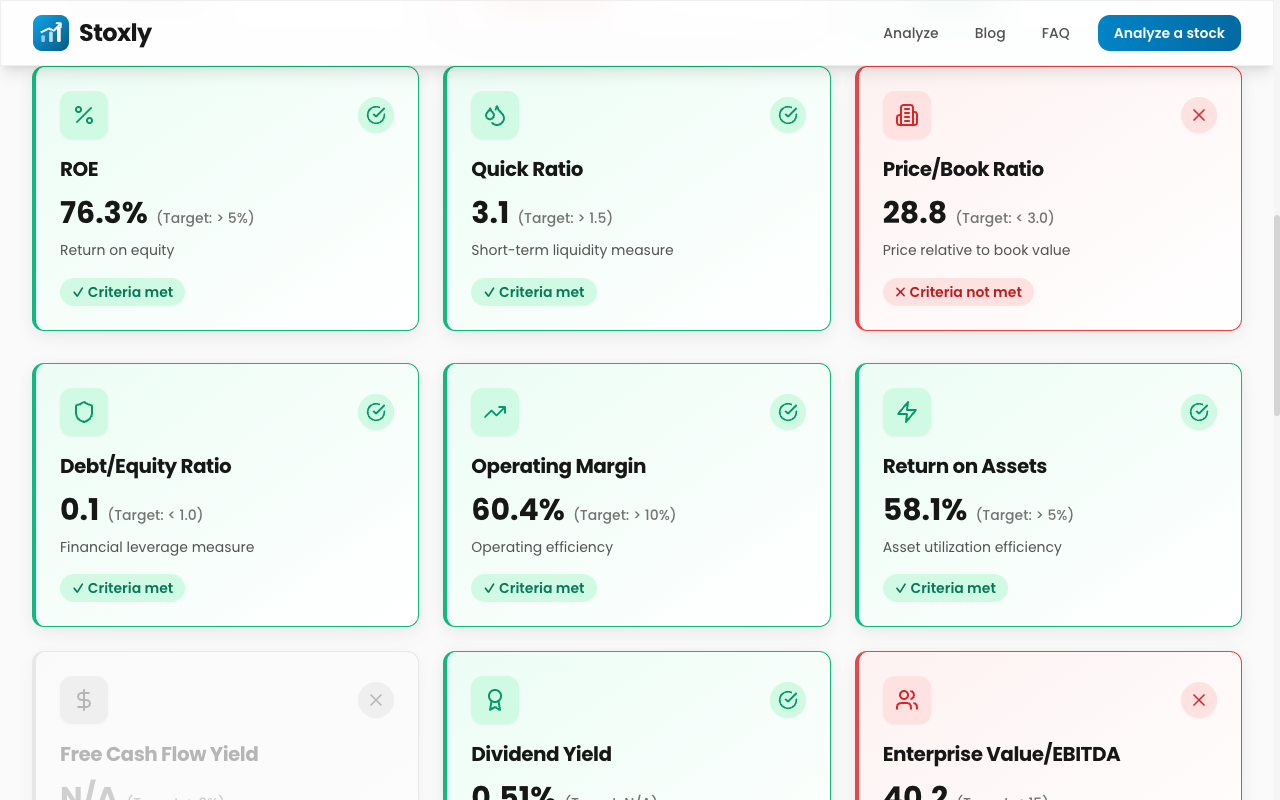1280x800 pixels.
Task: Select the Price/Book Ratio card title
Action: click(963, 169)
